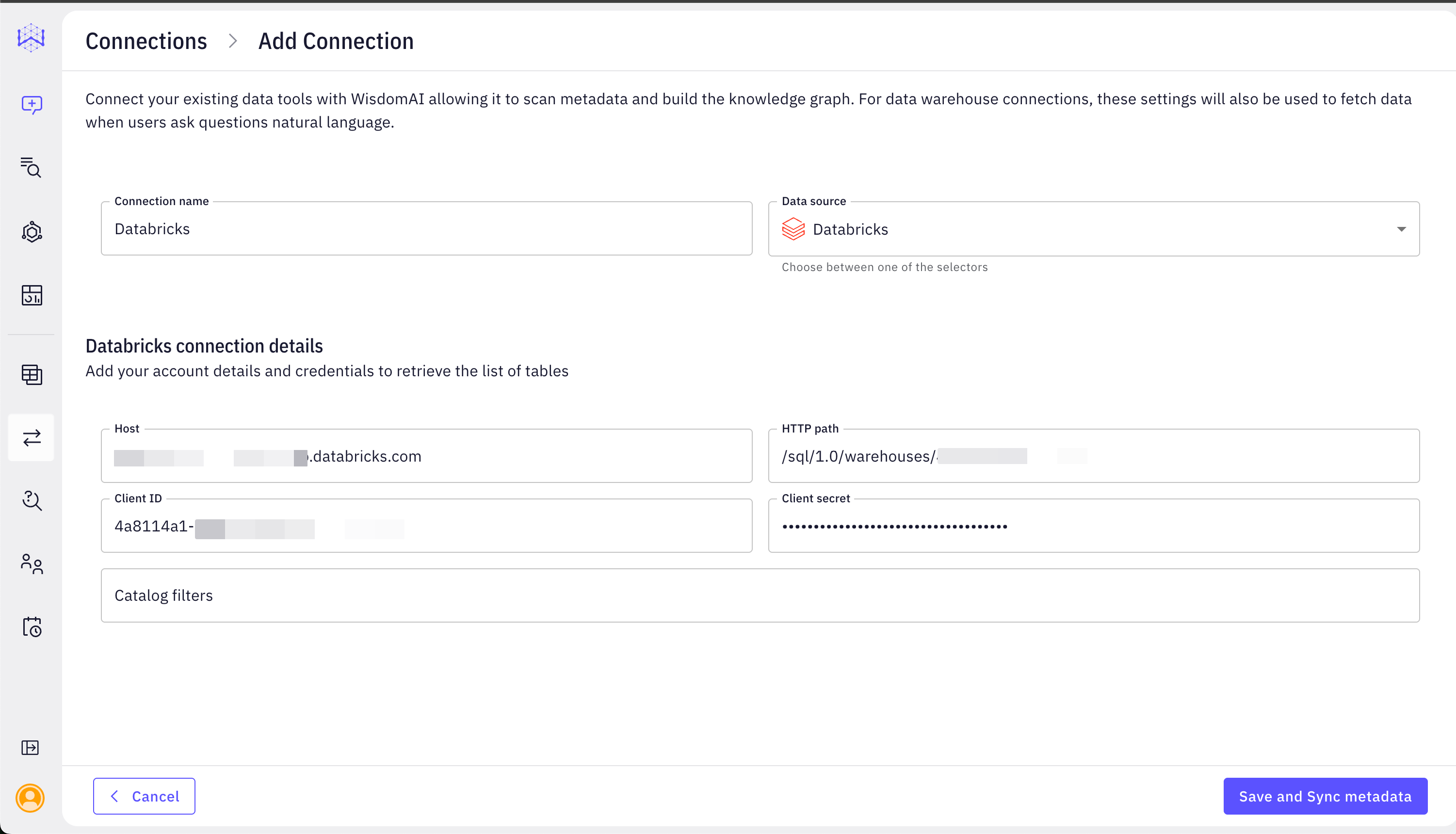Open the users sidebar icon
1456x834 pixels.
click(x=32, y=564)
